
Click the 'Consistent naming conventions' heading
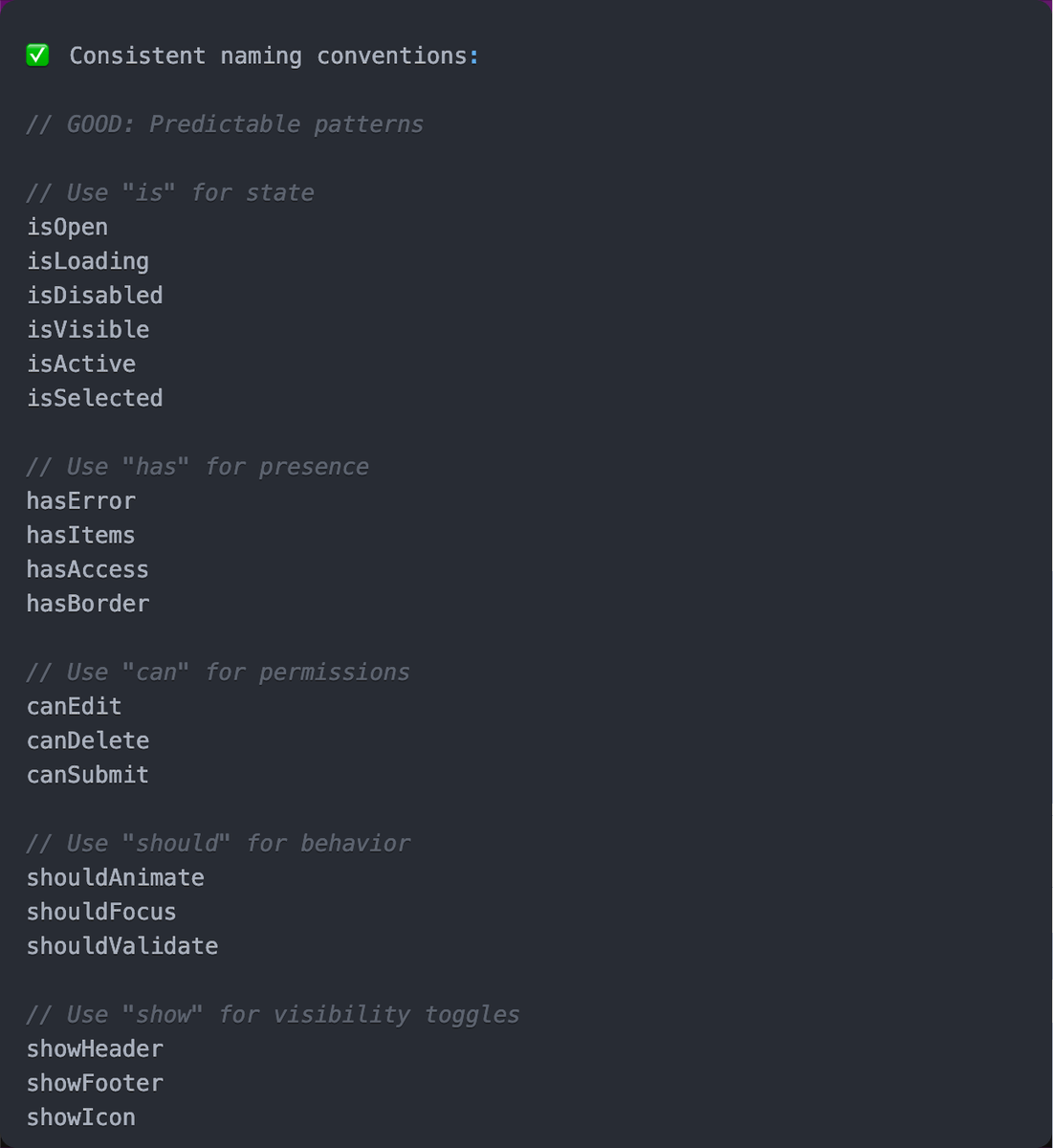(x=274, y=55)
